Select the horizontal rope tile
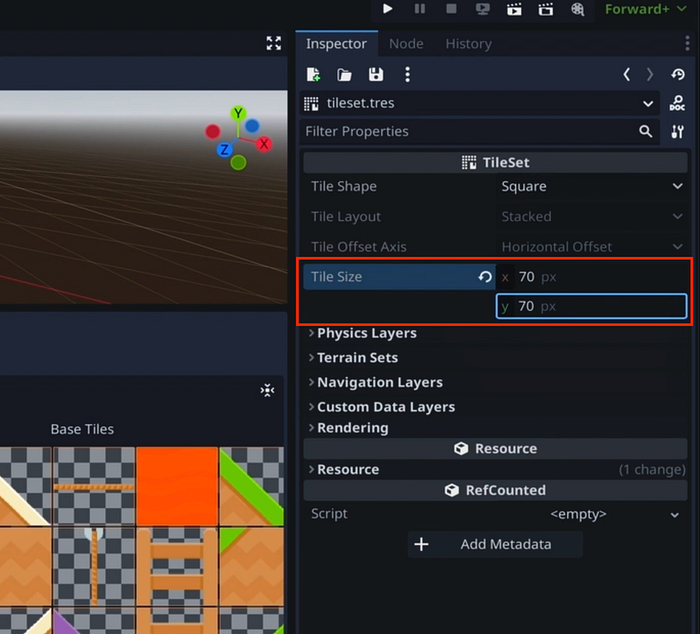 pyautogui.click(x=94, y=486)
